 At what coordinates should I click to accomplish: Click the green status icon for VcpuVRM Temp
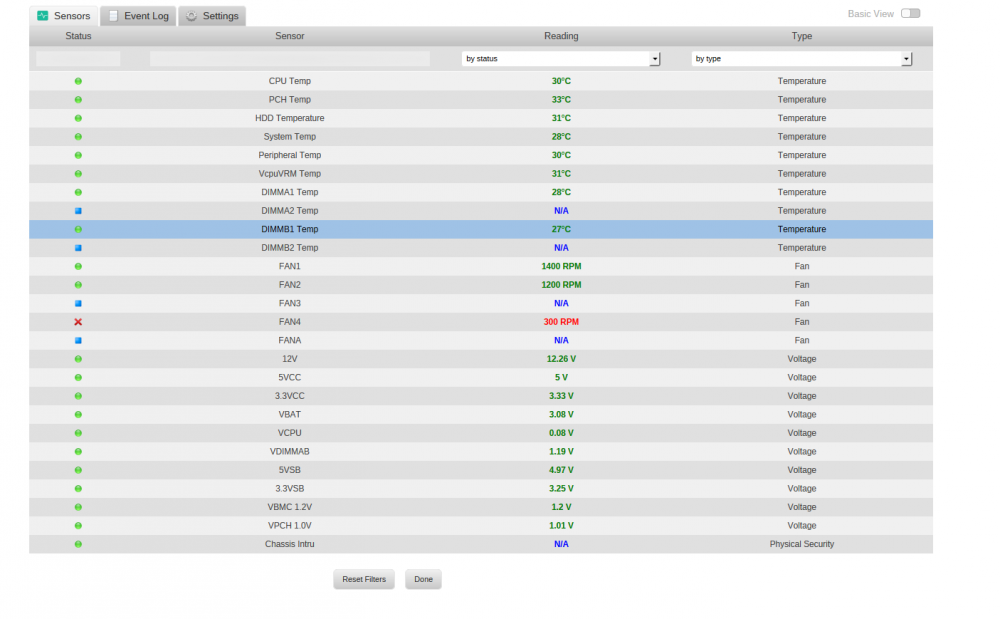[x=78, y=173]
